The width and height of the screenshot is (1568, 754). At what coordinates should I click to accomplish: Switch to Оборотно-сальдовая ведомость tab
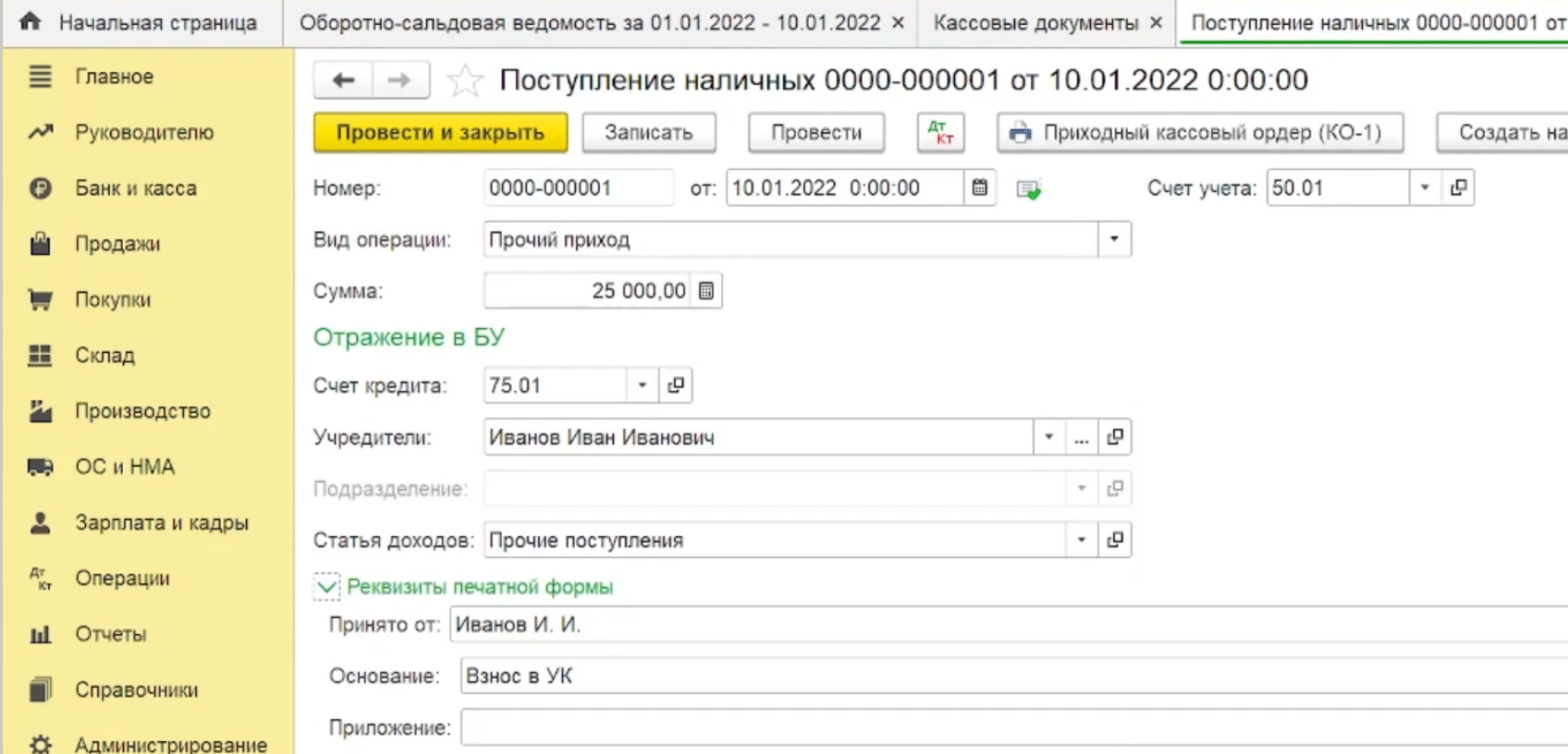(x=590, y=23)
